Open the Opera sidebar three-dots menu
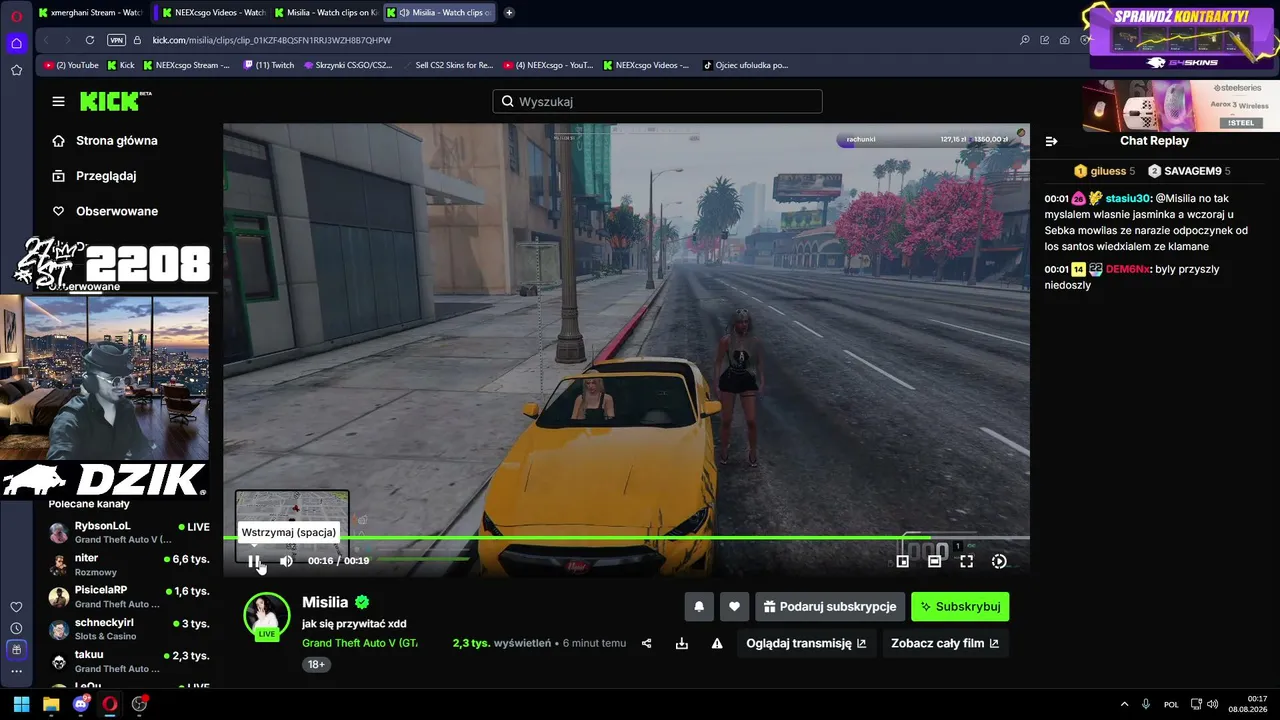The width and height of the screenshot is (1280, 720). 16,671
